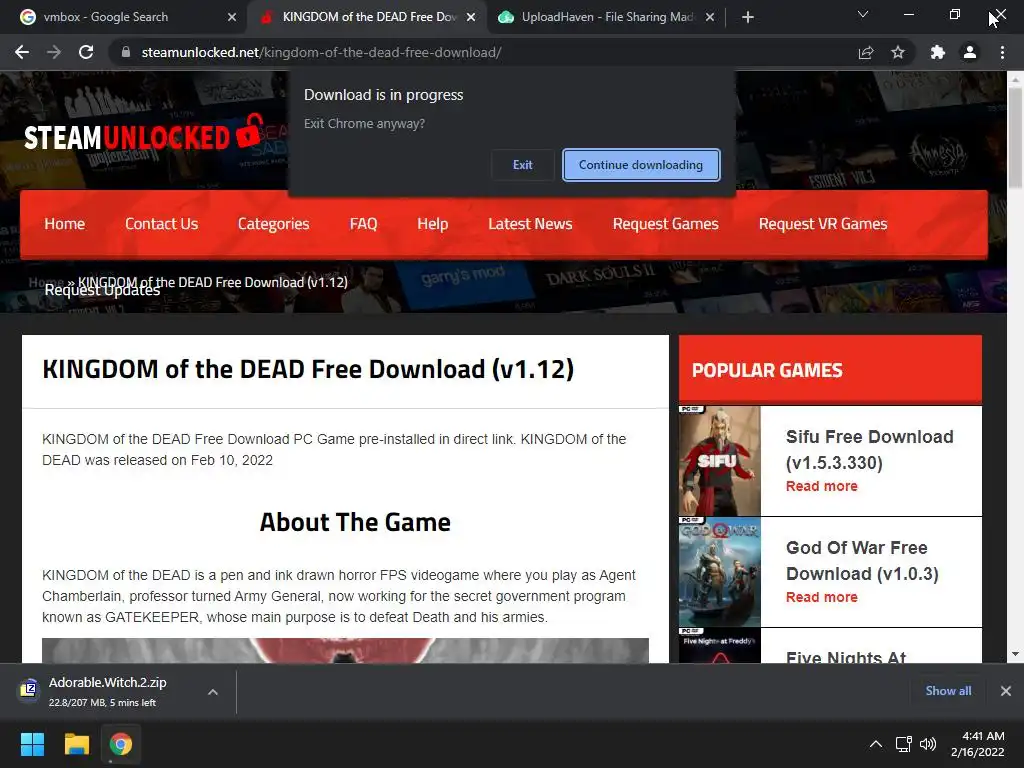Viewport: 1024px width, 768px height.
Task: Click the Popular Games header
Action: (x=830, y=370)
